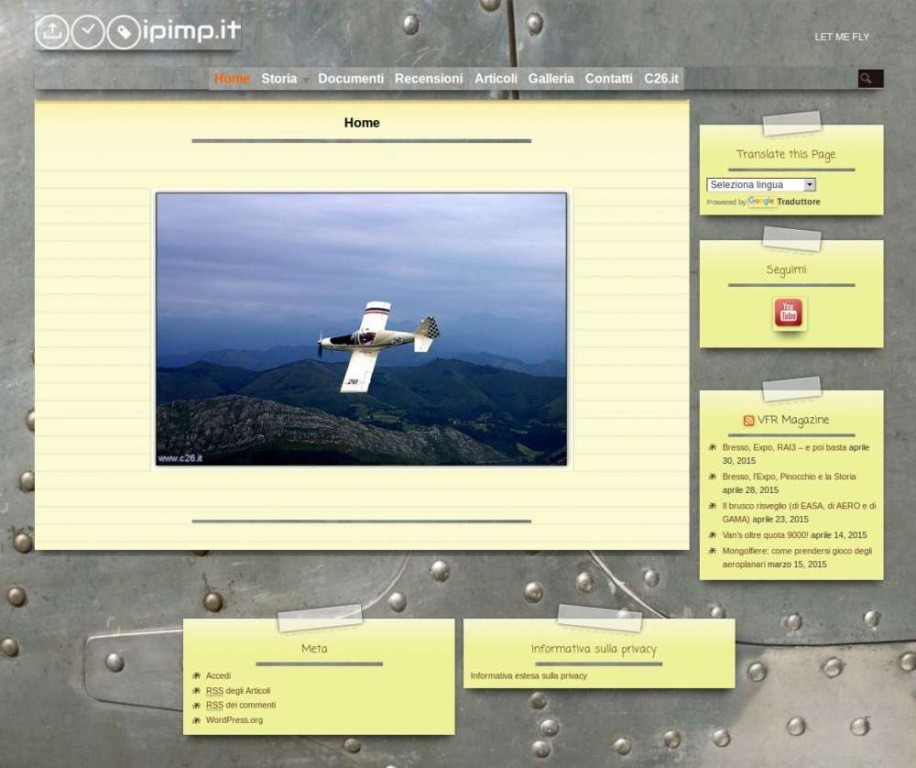Click the upload icon in site logo
The height and width of the screenshot is (768, 916).
click(52, 32)
